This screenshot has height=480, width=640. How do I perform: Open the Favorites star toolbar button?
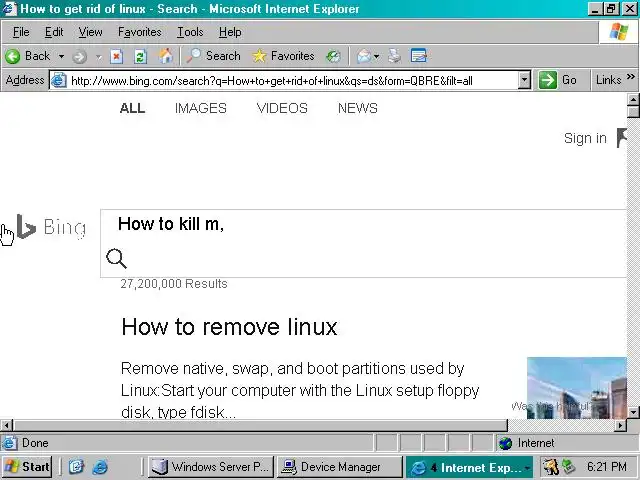[x=283, y=56]
